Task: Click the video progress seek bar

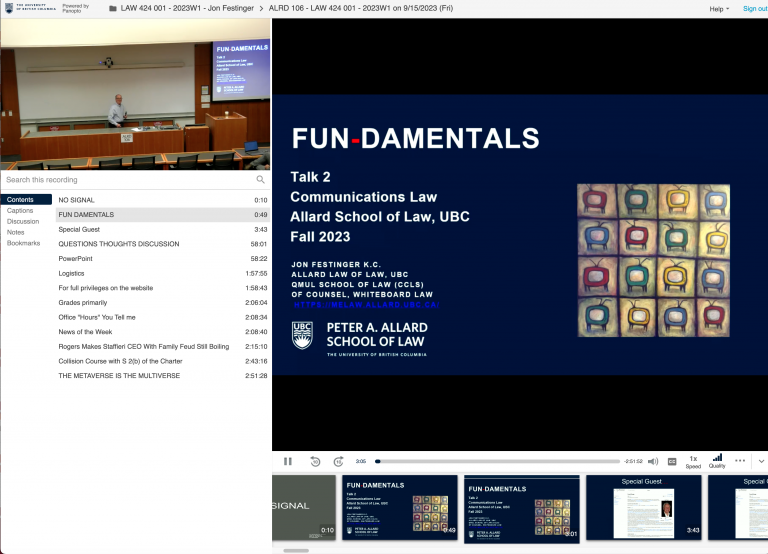Action: click(497, 461)
